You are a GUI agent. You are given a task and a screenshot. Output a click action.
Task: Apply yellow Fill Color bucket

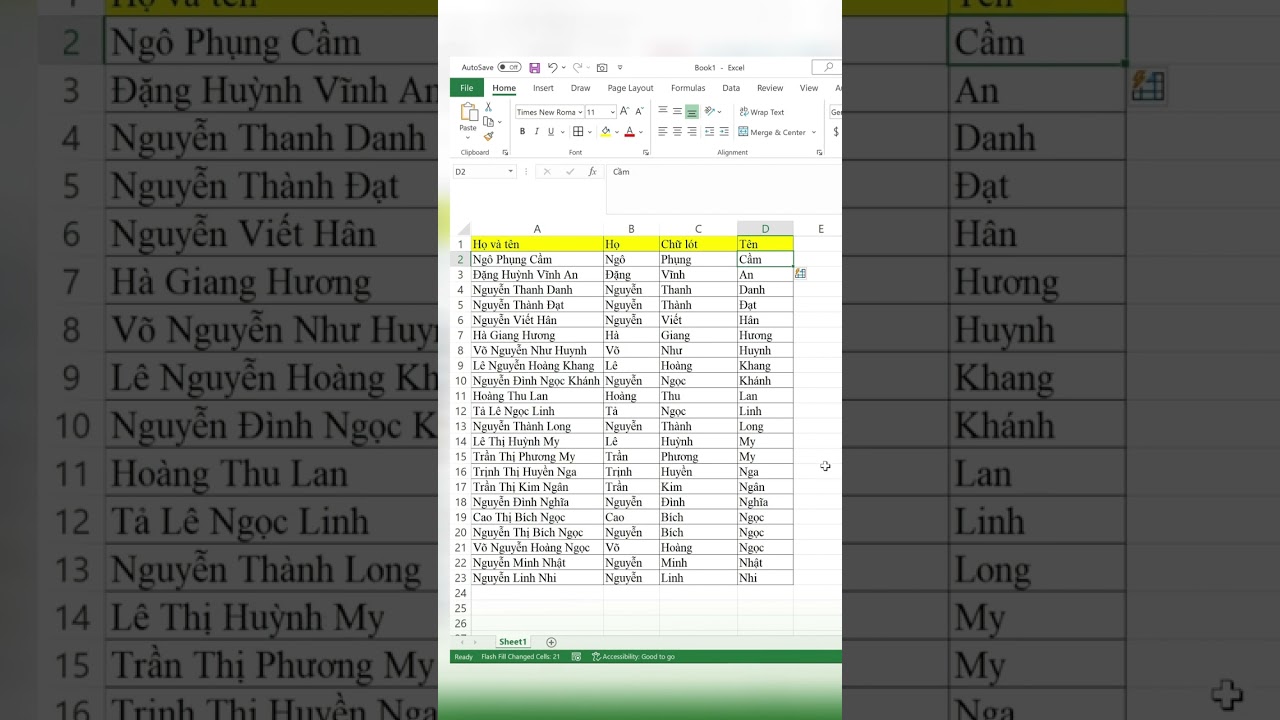(606, 132)
